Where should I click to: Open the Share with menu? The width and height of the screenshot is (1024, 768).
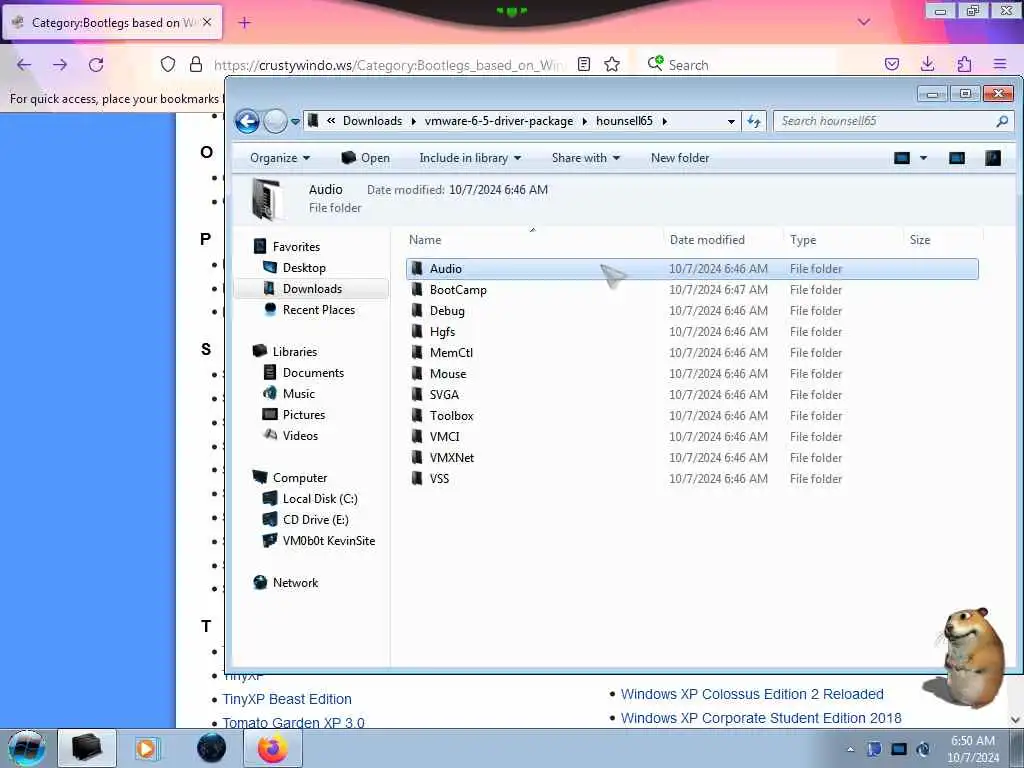pos(585,158)
